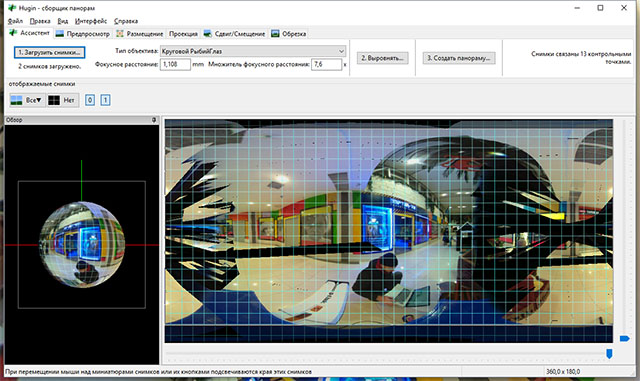Click the pin icon on Обзор panel

[x=154, y=120]
